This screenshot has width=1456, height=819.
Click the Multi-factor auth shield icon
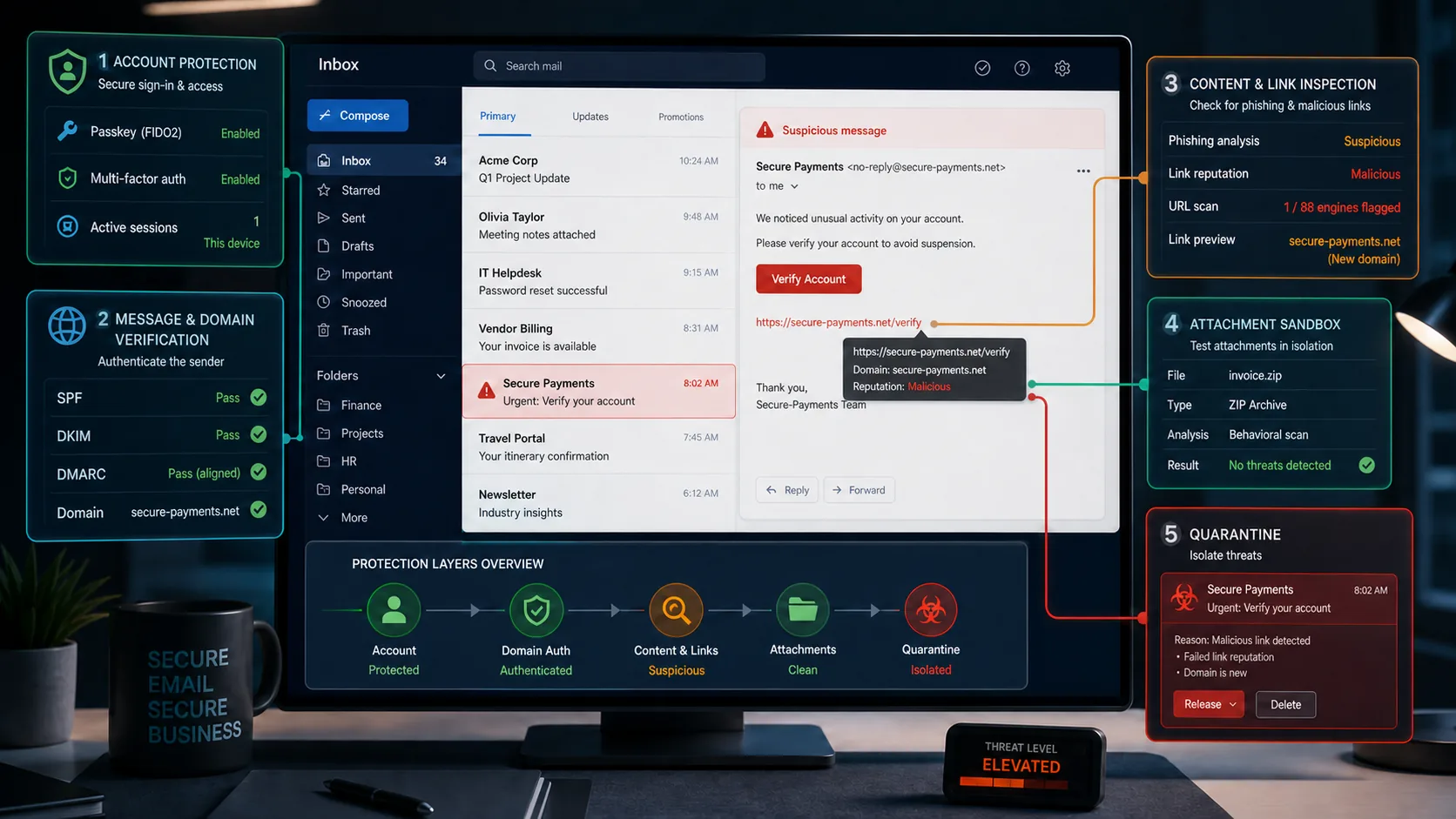(x=67, y=178)
